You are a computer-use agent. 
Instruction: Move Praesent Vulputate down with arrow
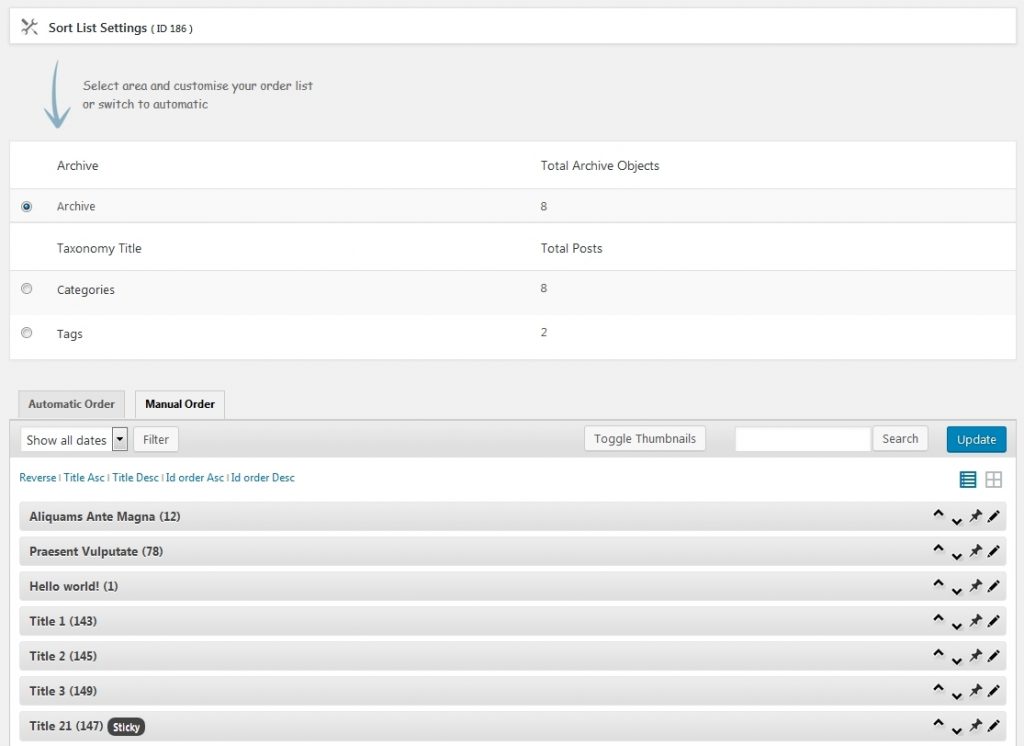(x=956, y=554)
